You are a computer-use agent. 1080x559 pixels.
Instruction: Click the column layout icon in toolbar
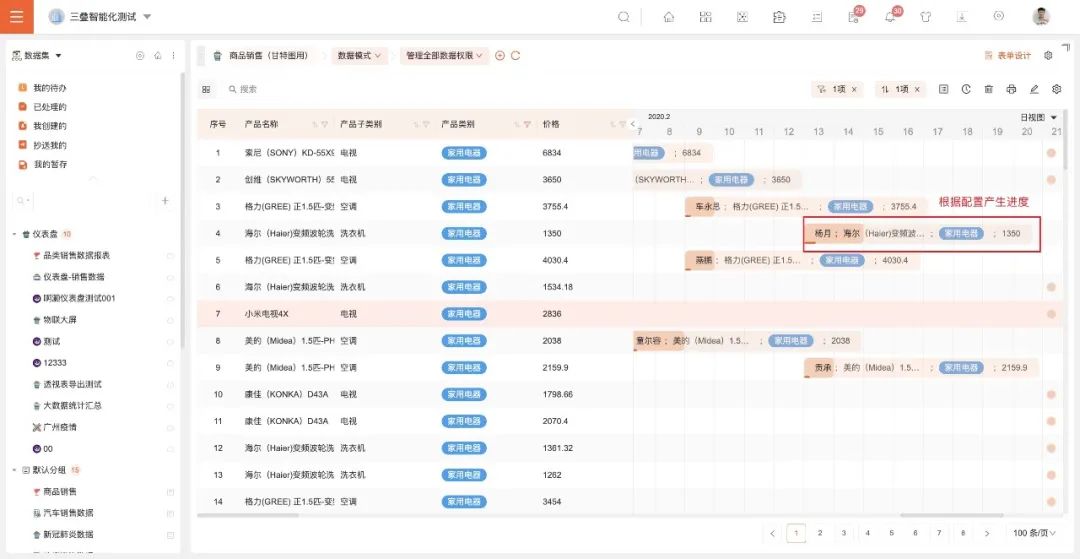coord(944,89)
